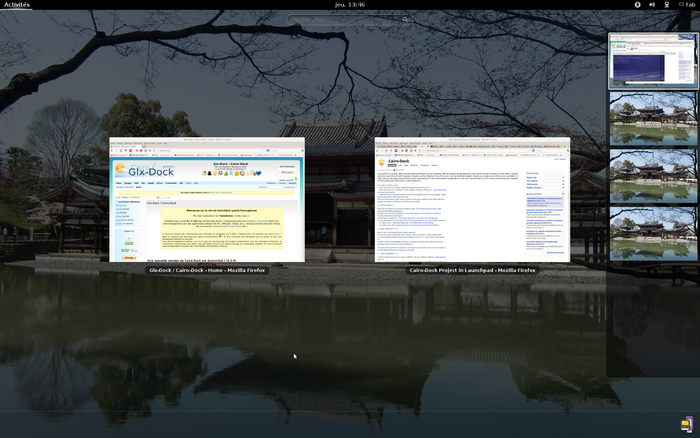
Task: Focus the overview search field
Action: 345,19
